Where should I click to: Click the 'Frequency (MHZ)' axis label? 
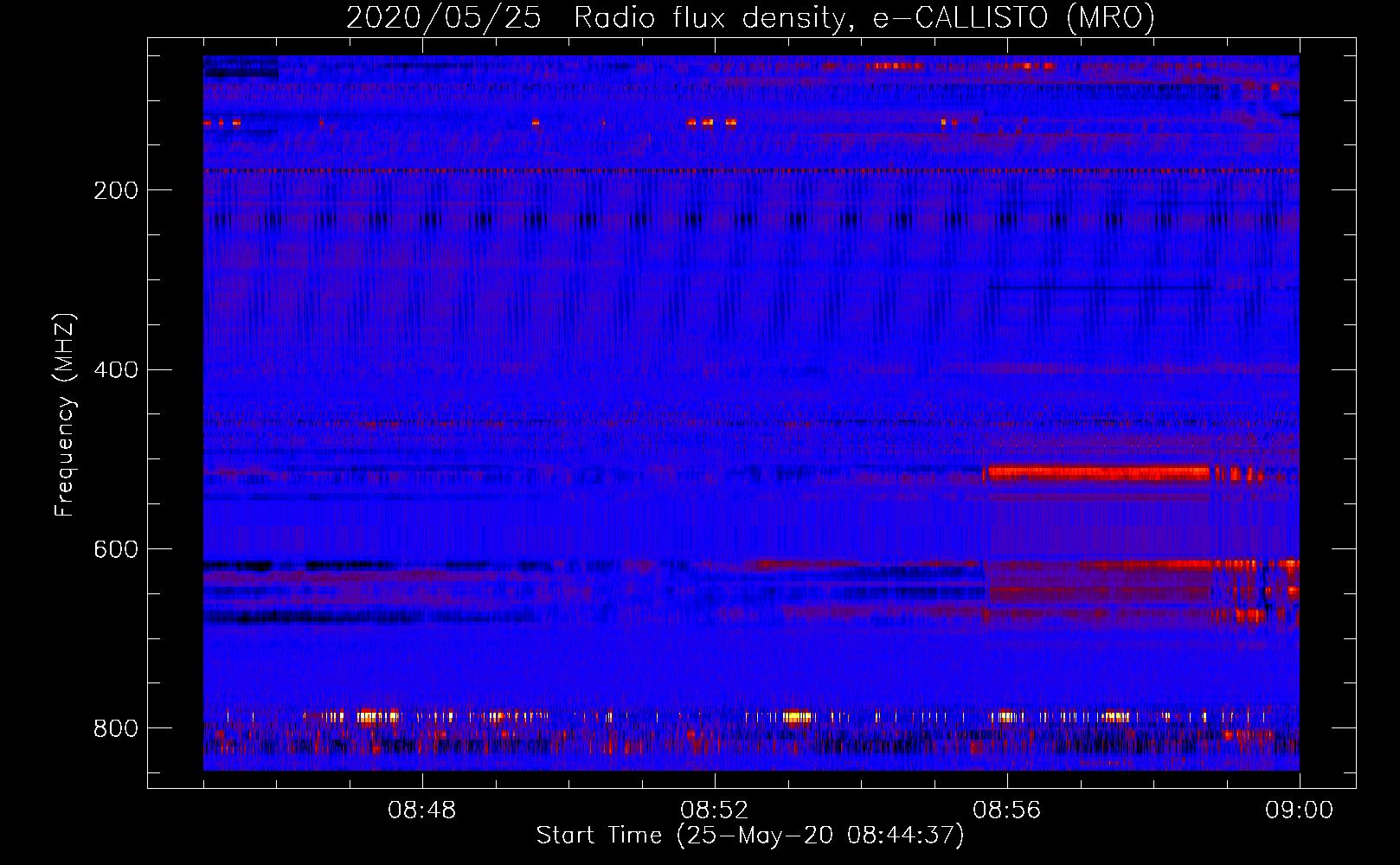point(65,414)
